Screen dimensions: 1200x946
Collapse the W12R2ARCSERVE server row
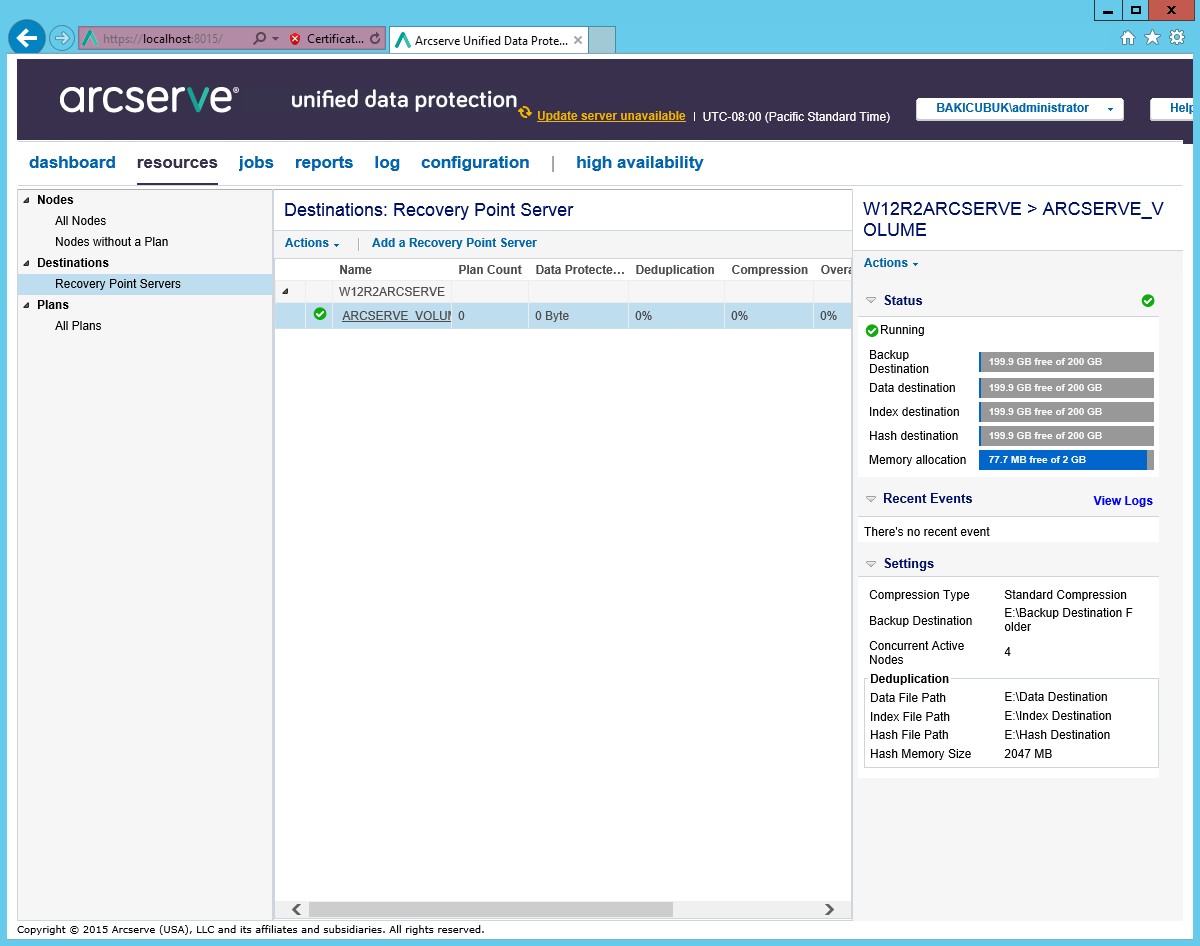(285, 292)
